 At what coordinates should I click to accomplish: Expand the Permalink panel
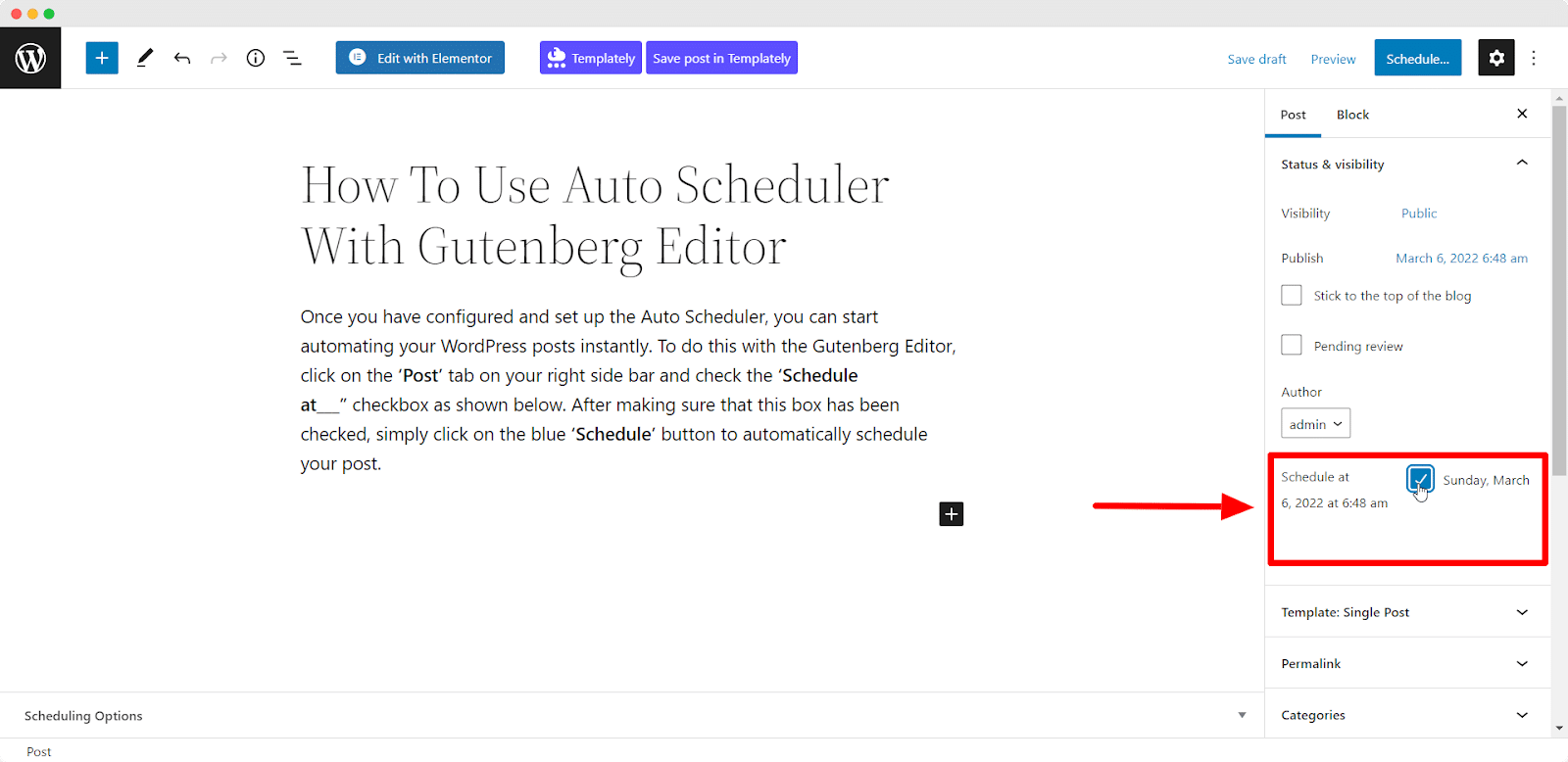1407,663
